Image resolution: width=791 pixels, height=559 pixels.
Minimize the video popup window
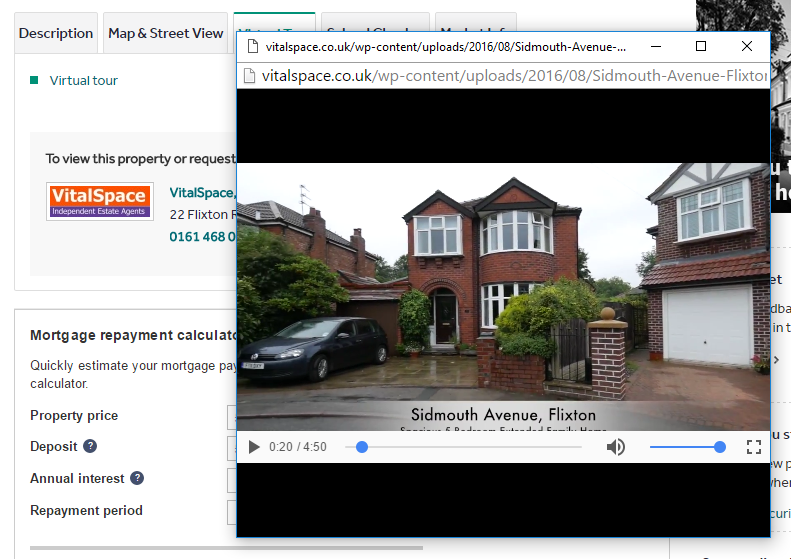tap(656, 46)
